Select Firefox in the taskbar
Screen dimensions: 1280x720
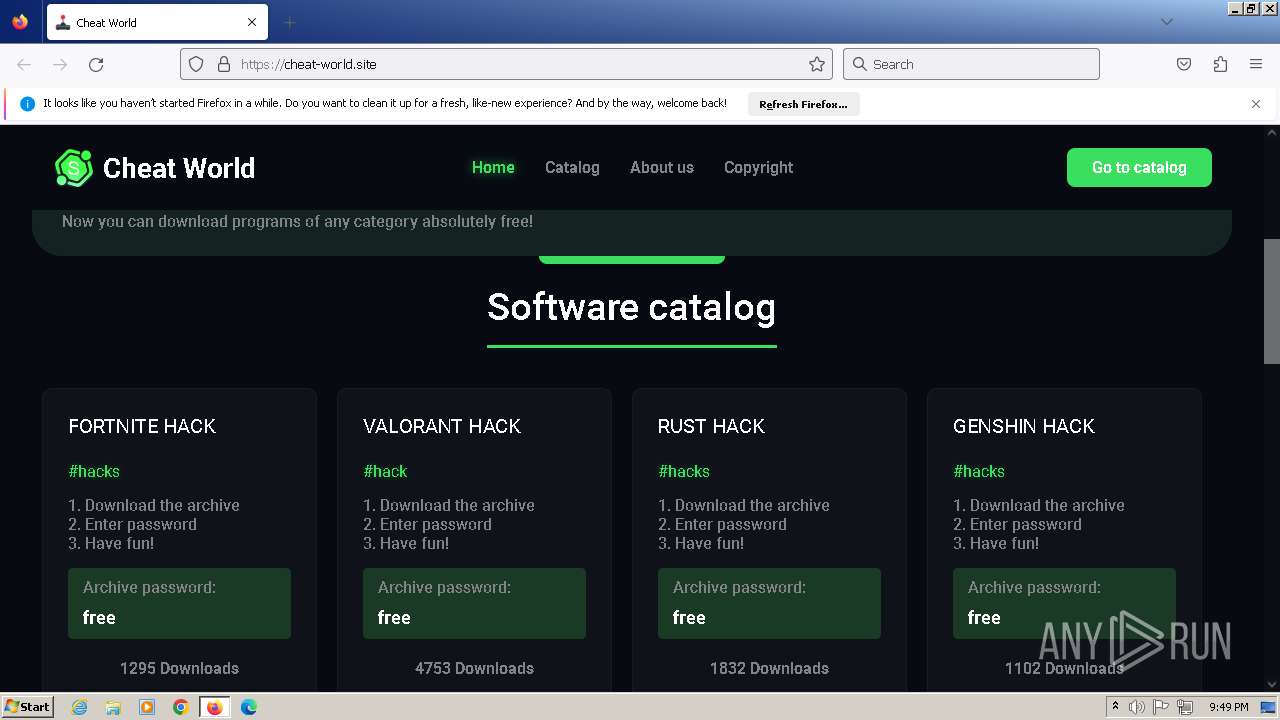[214, 707]
